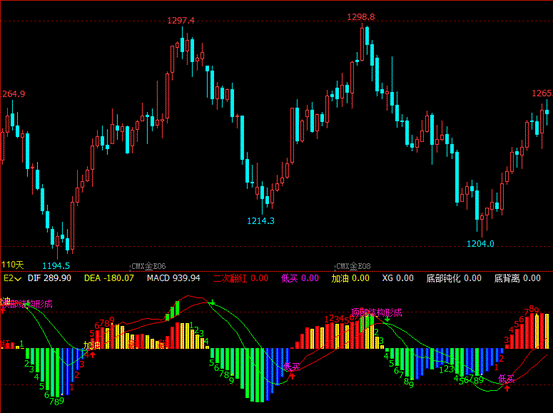Select the 底背离 0.00 indicator label

[517, 278]
